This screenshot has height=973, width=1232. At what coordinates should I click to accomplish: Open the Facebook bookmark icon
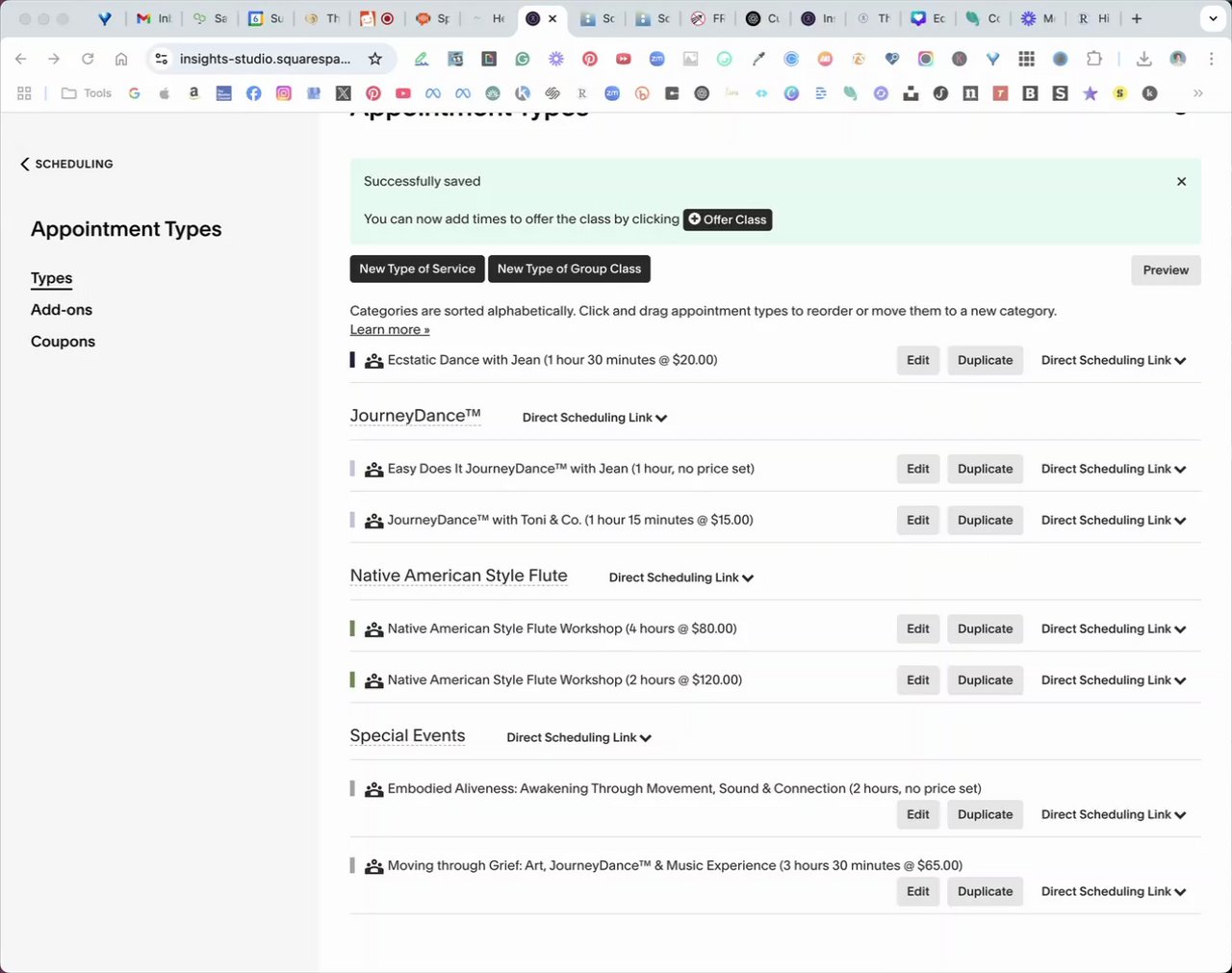pyautogui.click(x=253, y=93)
